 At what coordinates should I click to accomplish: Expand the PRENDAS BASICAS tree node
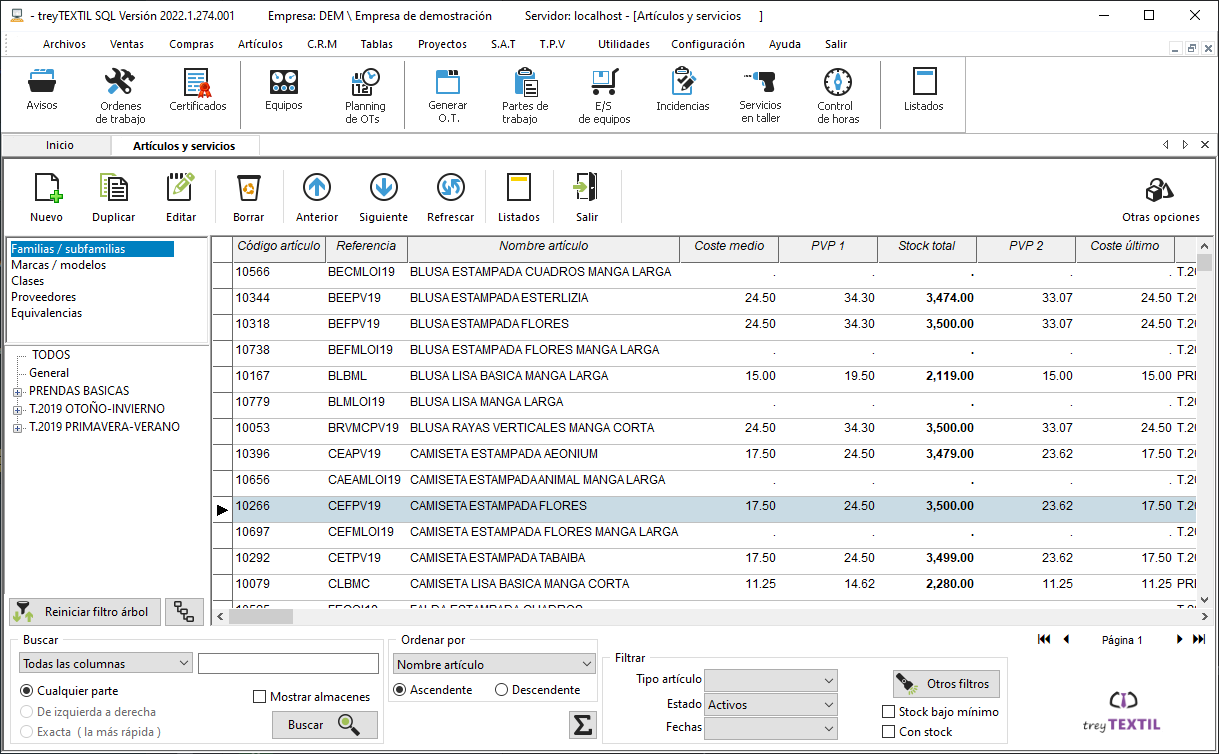[17, 391]
